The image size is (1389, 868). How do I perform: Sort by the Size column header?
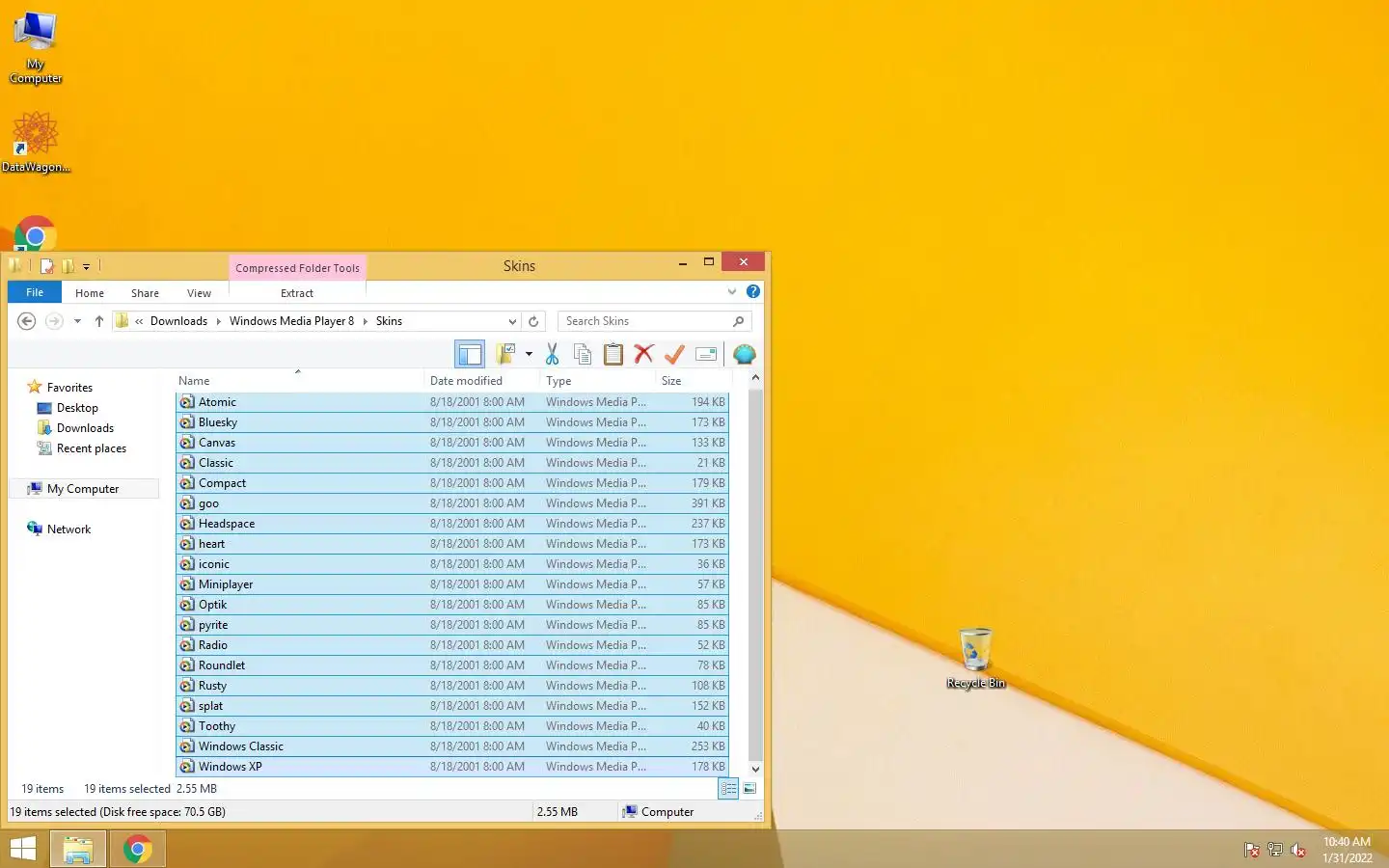692,381
